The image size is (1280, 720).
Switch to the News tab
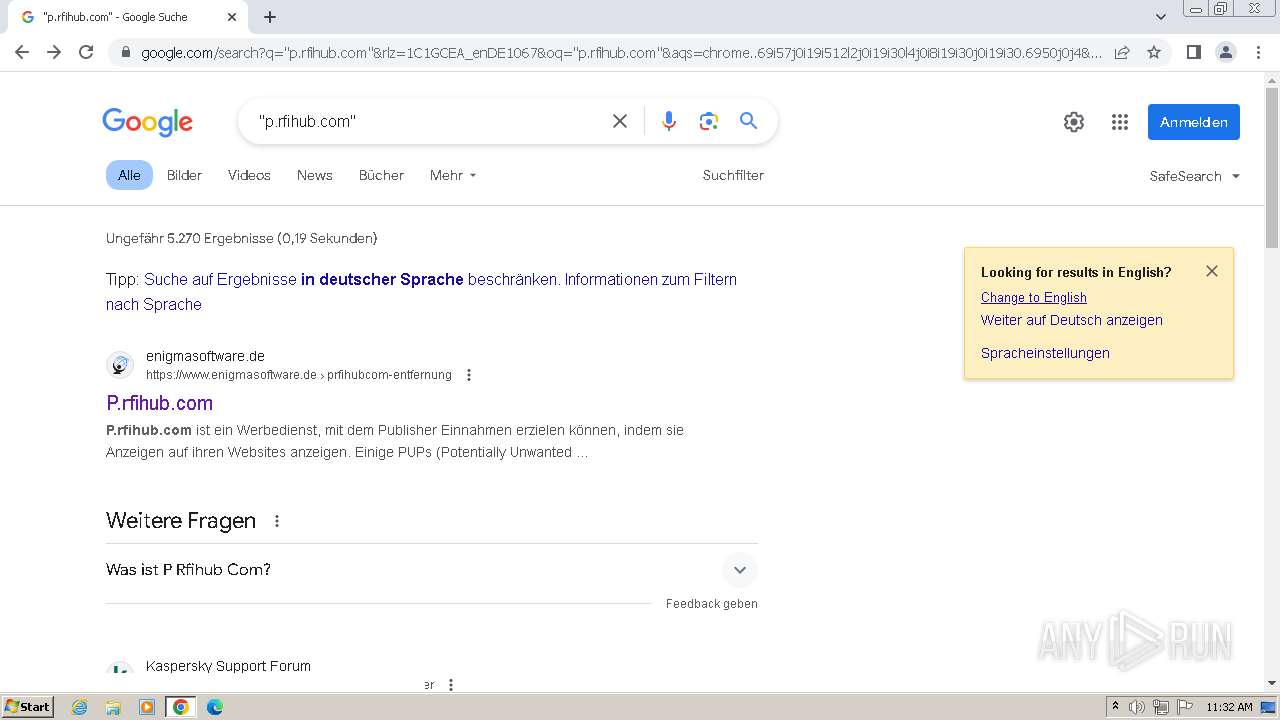click(314, 175)
